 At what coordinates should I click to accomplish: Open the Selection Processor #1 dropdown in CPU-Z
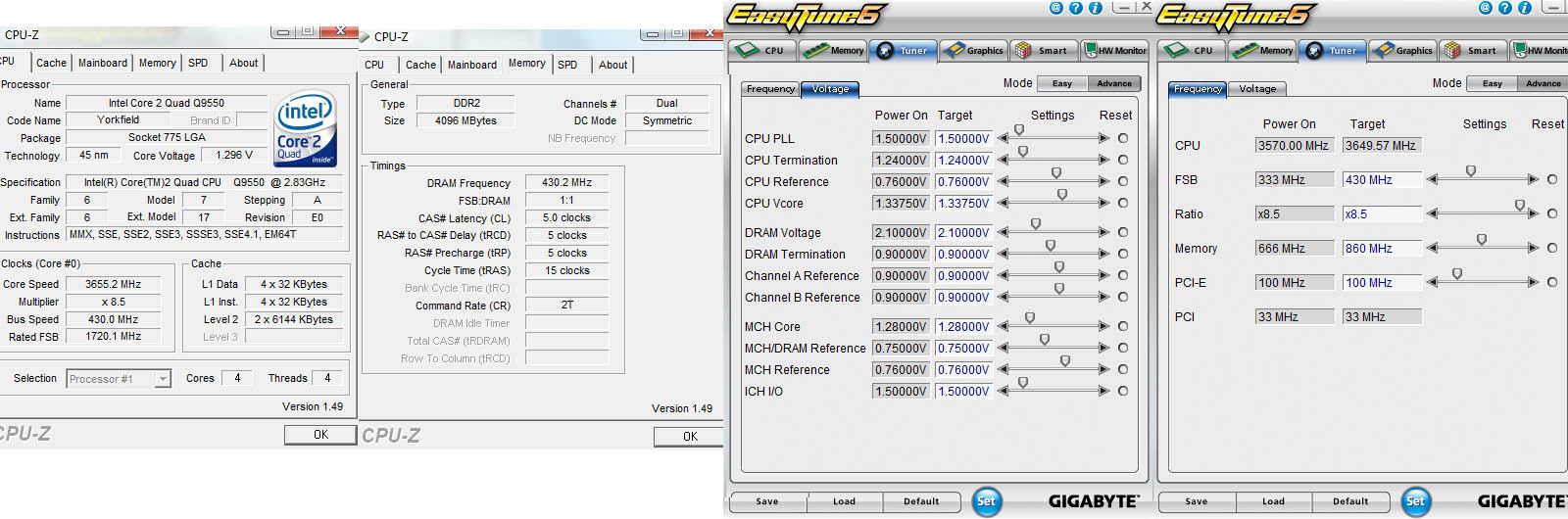tap(119, 379)
